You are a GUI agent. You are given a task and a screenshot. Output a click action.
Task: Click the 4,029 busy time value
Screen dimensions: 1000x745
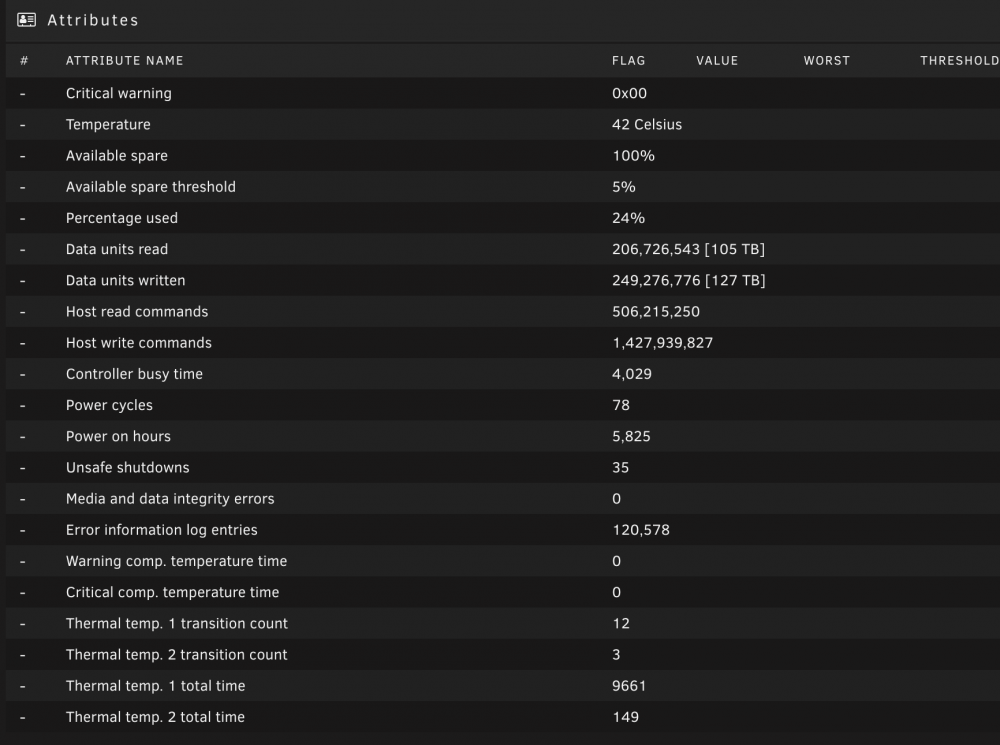[632, 374]
